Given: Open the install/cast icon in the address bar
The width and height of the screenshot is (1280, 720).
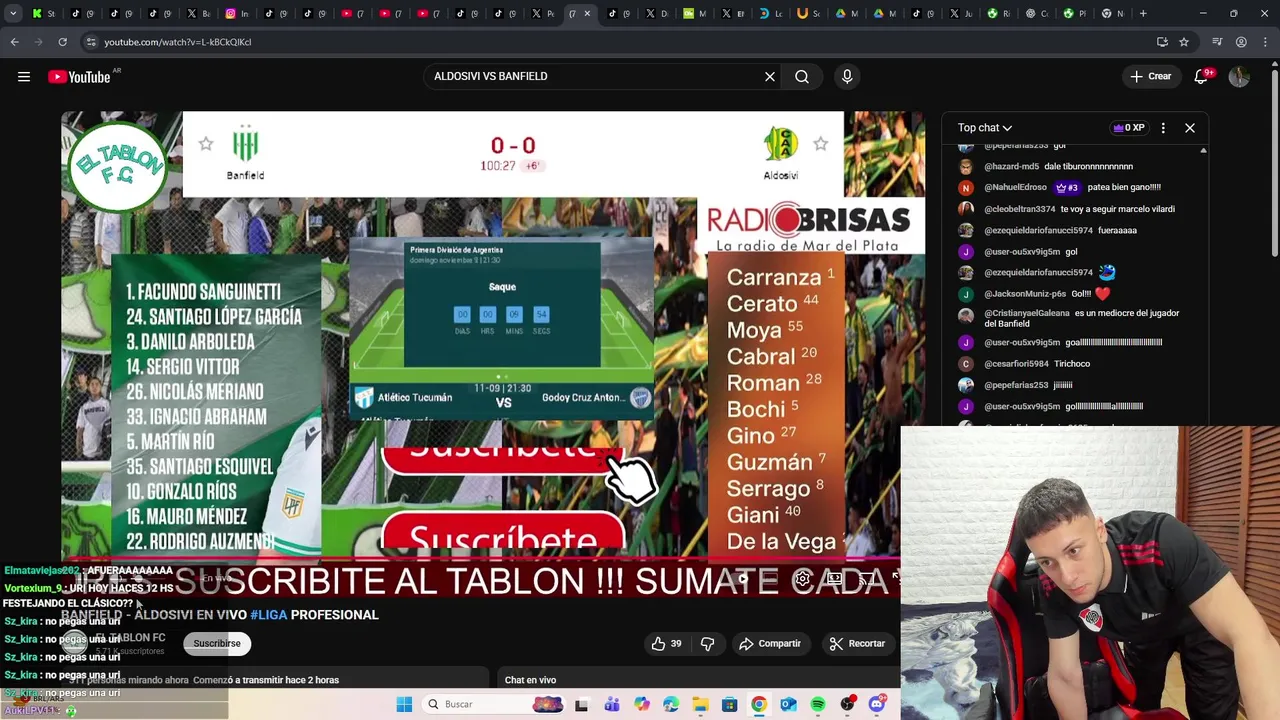Looking at the screenshot, I should [1162, 42].
